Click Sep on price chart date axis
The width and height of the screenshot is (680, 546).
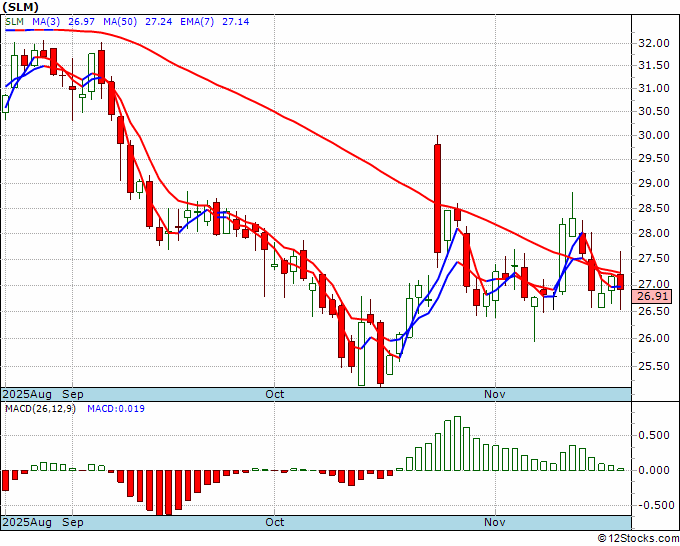pos(73,394)
